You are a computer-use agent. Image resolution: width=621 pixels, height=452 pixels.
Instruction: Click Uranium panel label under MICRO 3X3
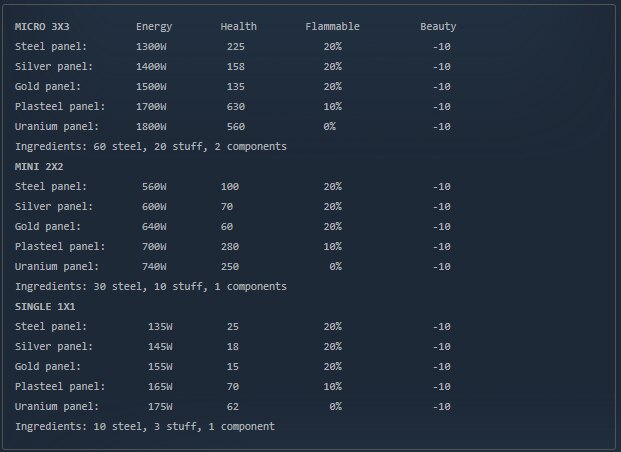tap(57, 127)
